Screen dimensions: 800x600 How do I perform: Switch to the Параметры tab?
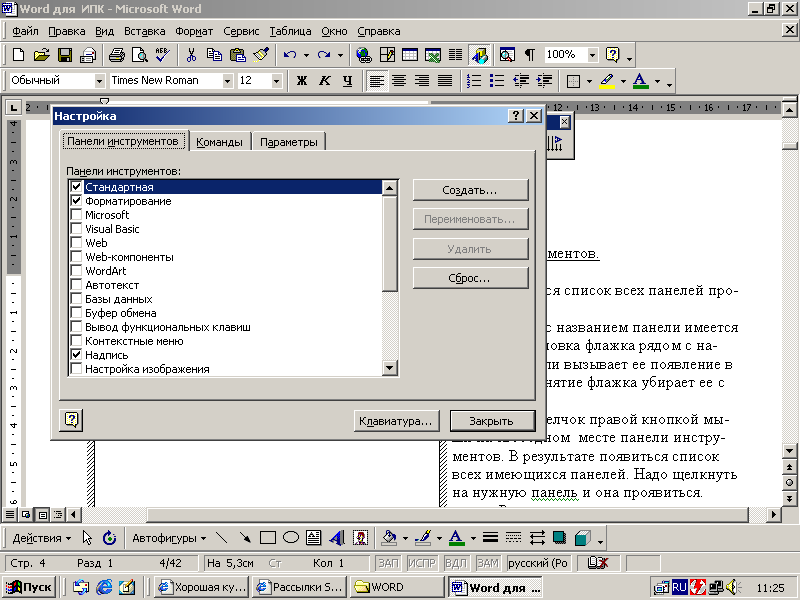pos(289,142)
